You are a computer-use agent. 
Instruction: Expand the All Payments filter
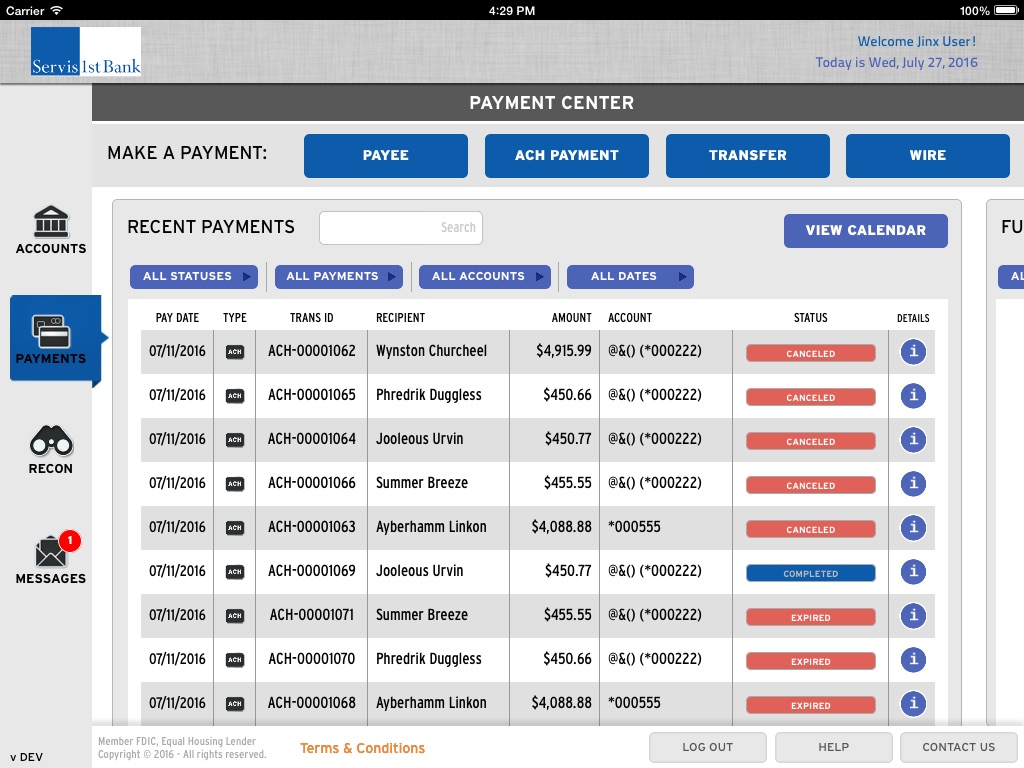point(339,276)
